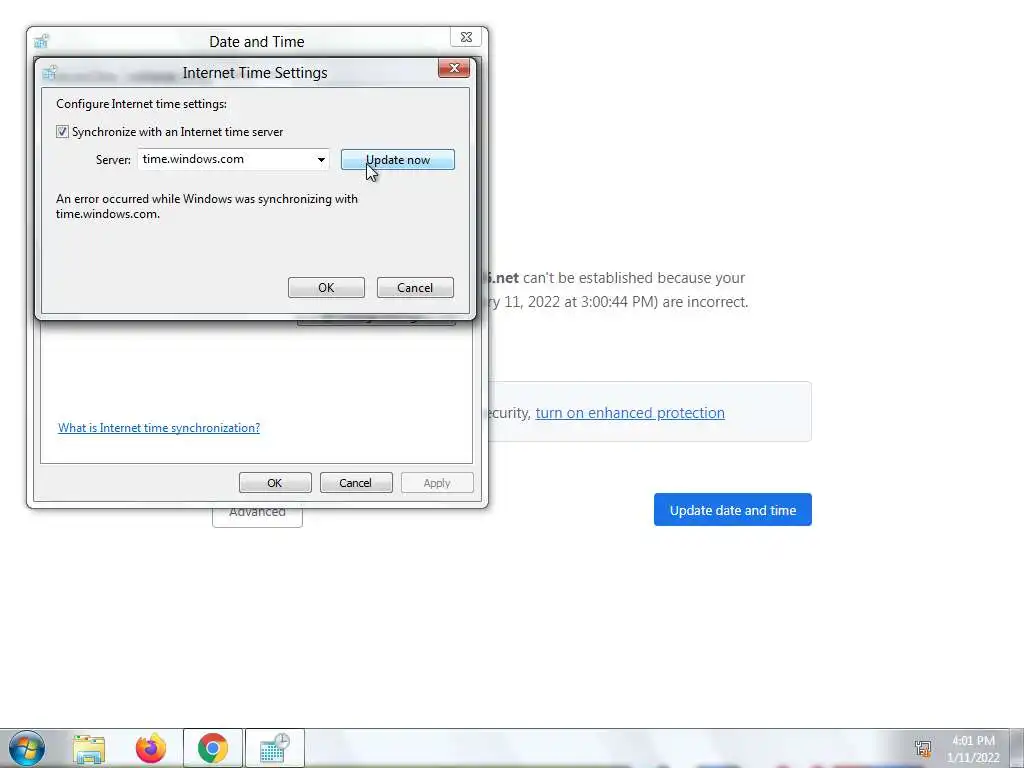Click the Internet Time Settings title icon
1024x768 pixels.
pyautogui.click(x=50, y=72)
